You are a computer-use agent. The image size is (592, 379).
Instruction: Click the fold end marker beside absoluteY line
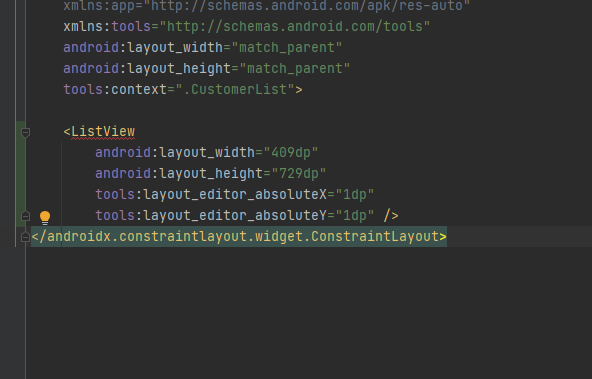25,216
